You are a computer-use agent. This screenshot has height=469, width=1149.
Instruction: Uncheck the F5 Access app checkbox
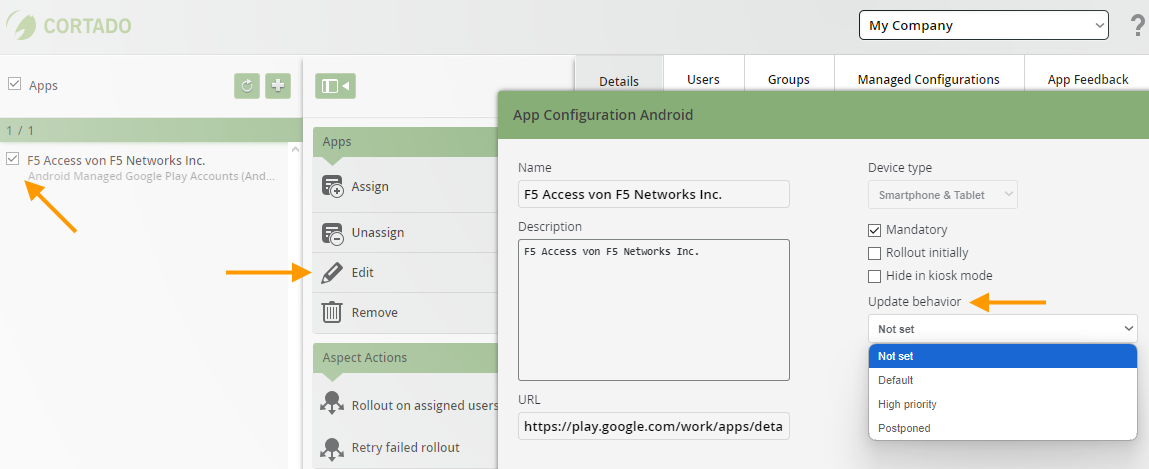coord(12,158)
